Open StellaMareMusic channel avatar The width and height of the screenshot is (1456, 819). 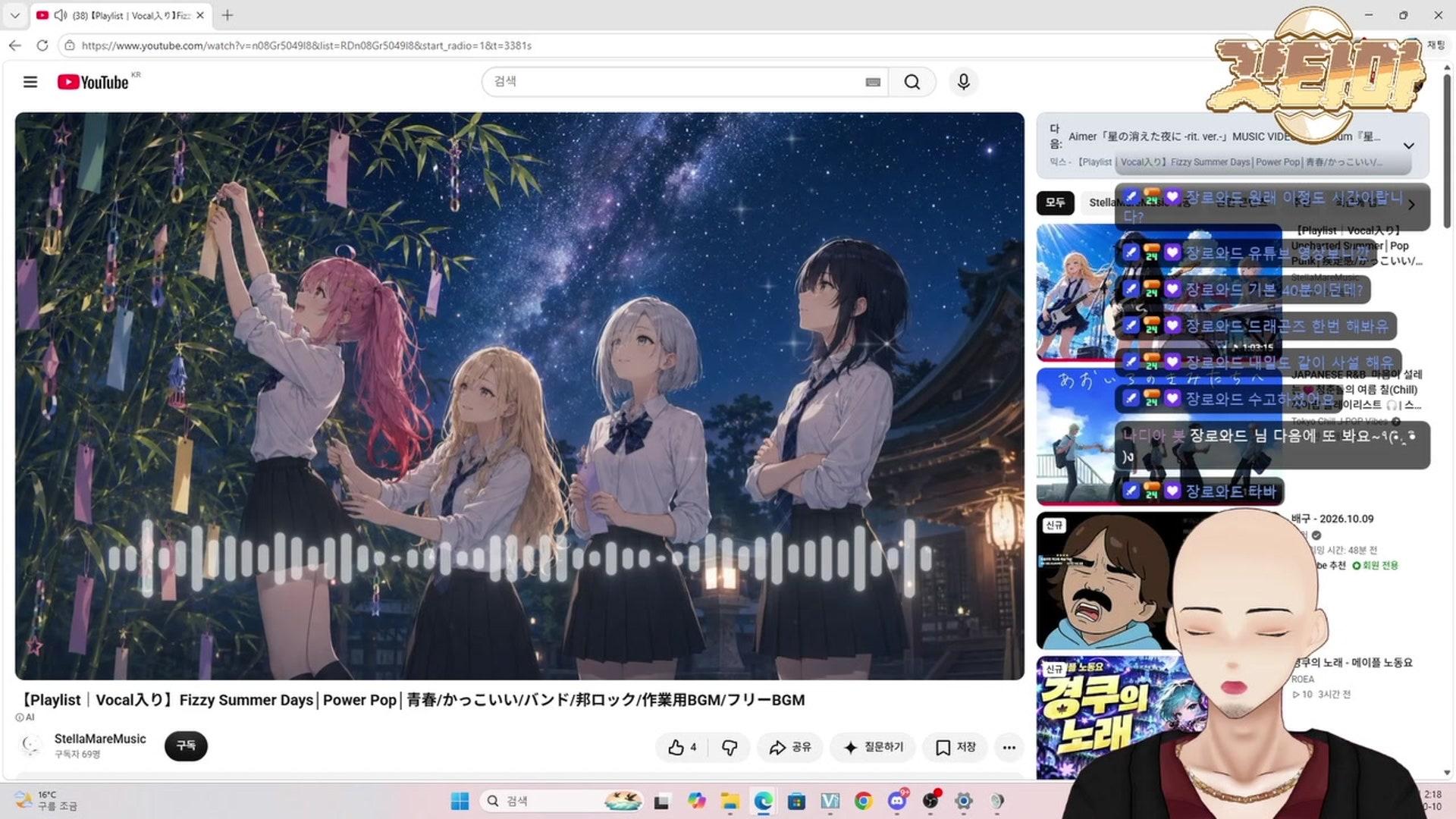click(x=31, y=745)
